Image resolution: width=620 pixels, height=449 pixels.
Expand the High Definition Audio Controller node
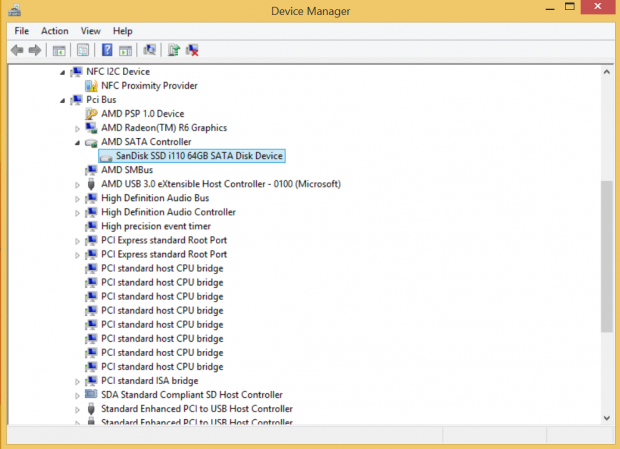pyautogui.click(x=77, y=213)
